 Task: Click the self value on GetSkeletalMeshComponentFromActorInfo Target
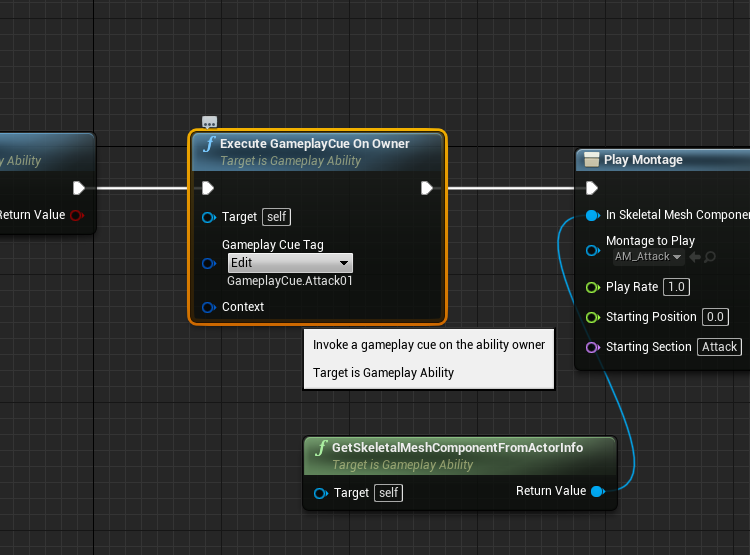coord(388,493)
